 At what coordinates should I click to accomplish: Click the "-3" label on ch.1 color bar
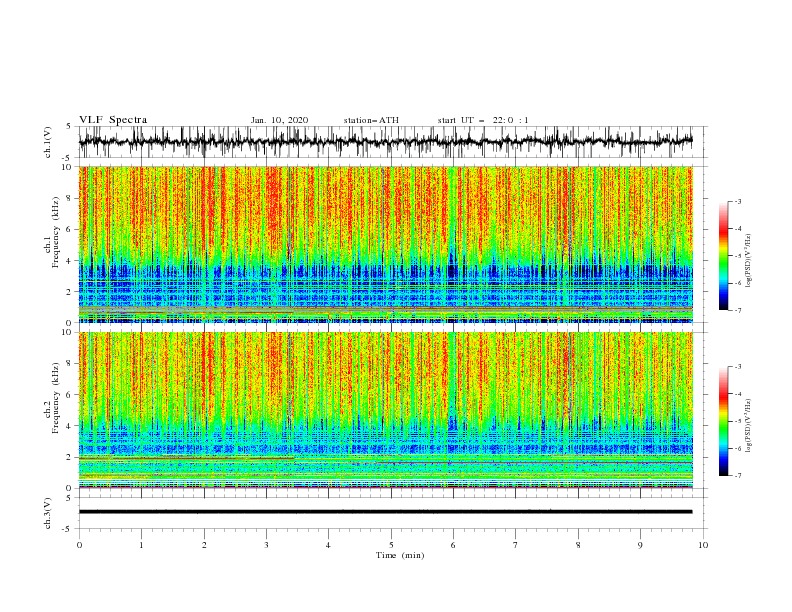tap(737, 201)
